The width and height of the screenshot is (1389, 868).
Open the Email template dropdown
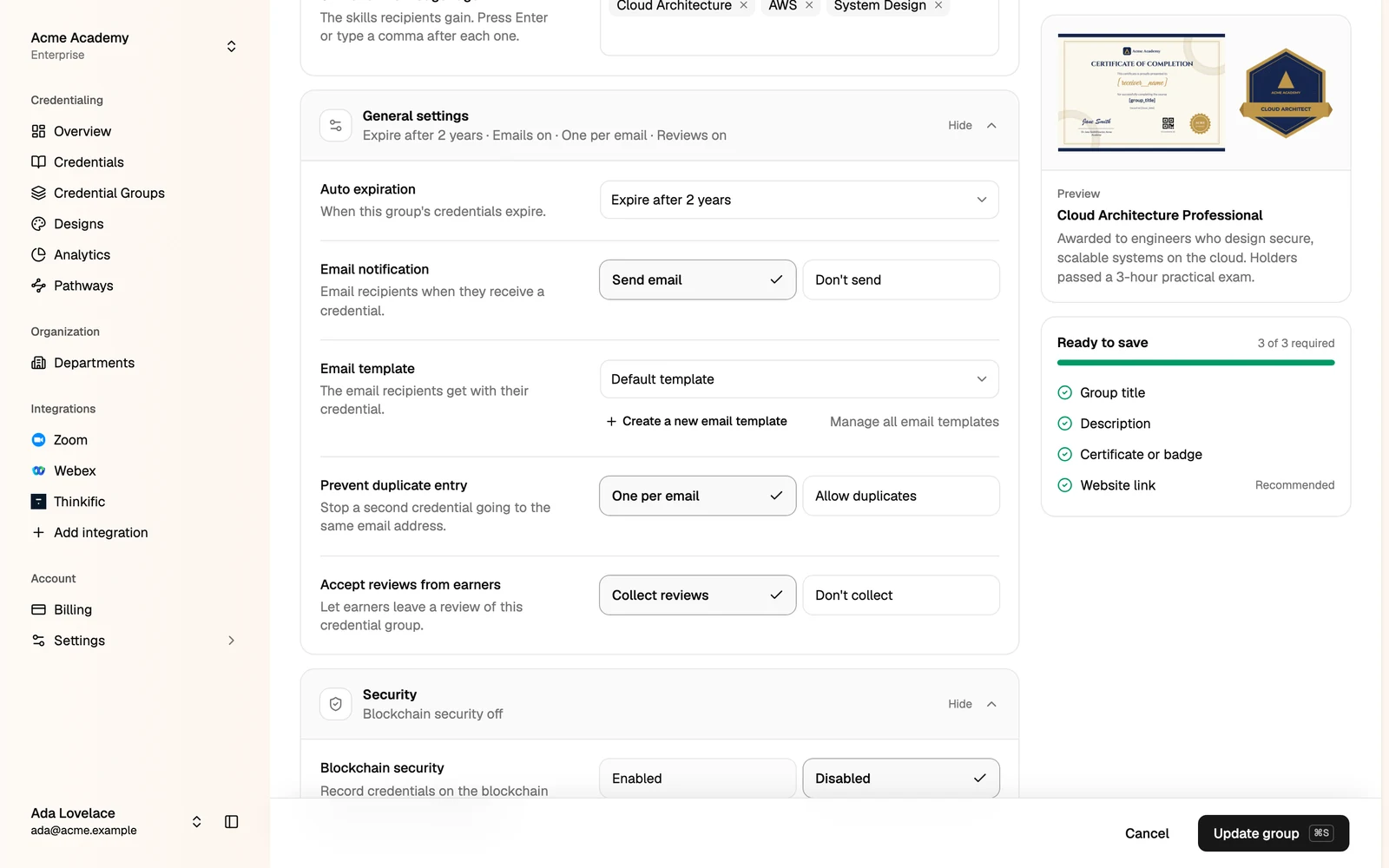[x=800, y=379]
